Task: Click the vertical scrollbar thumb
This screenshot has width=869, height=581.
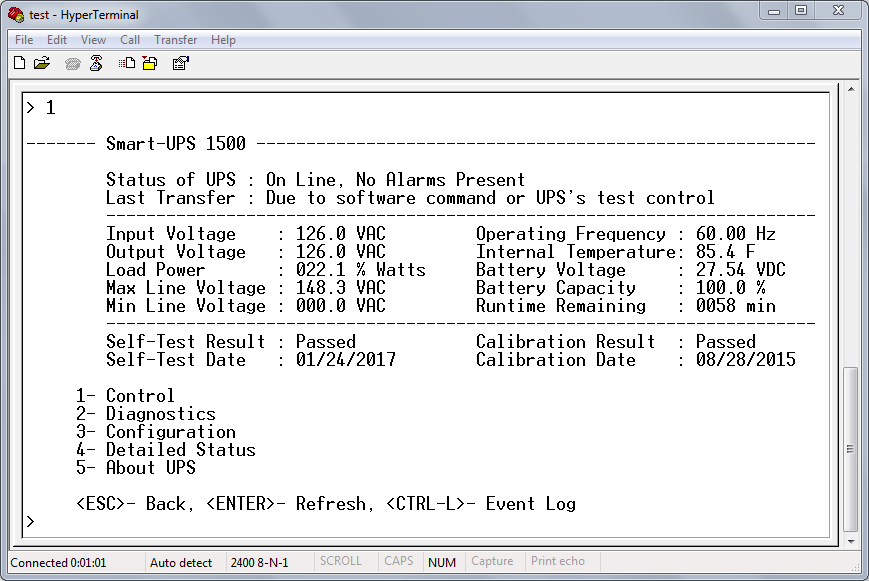Action: pyautogui.click(x=850, y=449)
